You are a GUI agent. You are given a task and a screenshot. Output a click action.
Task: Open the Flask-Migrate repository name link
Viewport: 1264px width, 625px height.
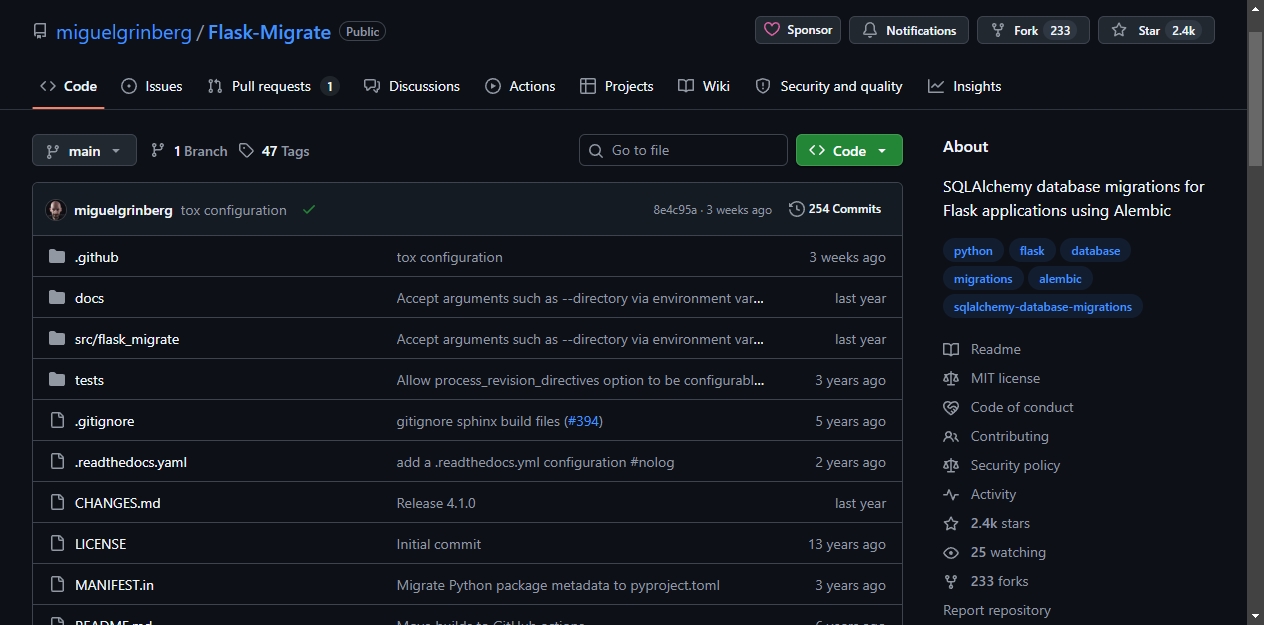tap(269, 32)
